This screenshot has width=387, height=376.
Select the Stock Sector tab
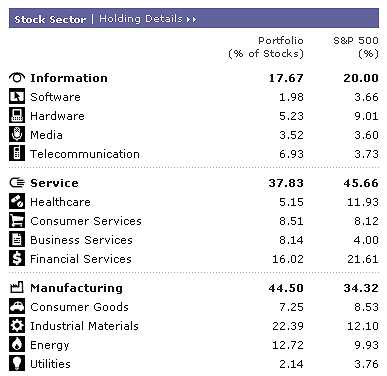(x=50, y=19)
